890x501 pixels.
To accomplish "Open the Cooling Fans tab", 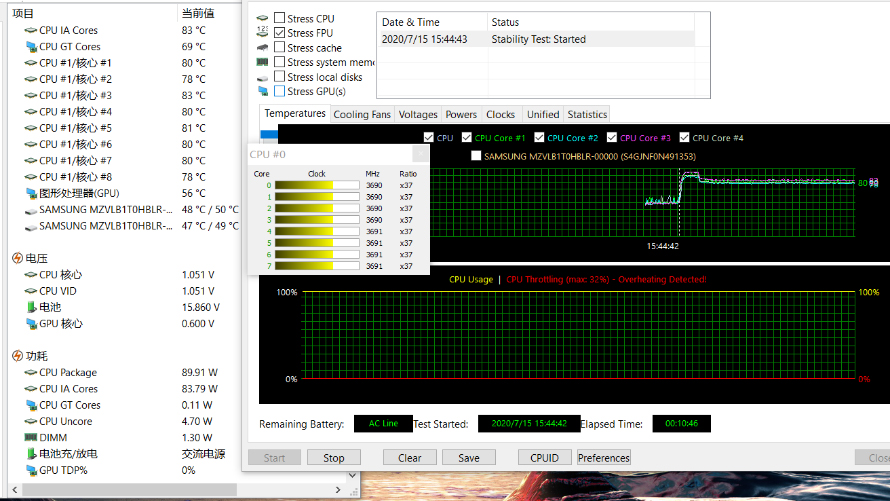I will click(x=362, y=114).
